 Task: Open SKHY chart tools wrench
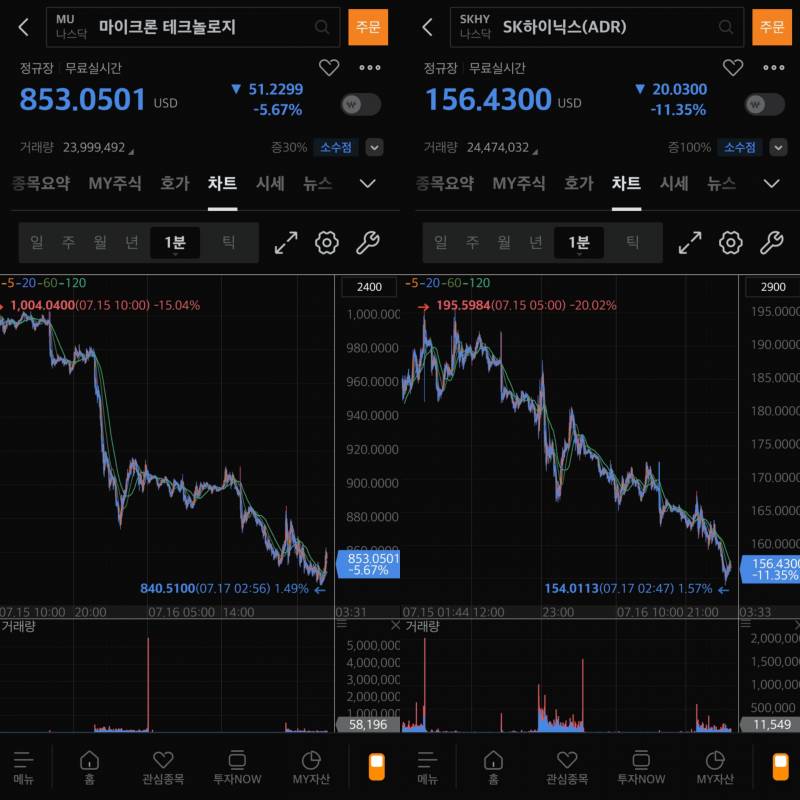click(x=772, y=243)
